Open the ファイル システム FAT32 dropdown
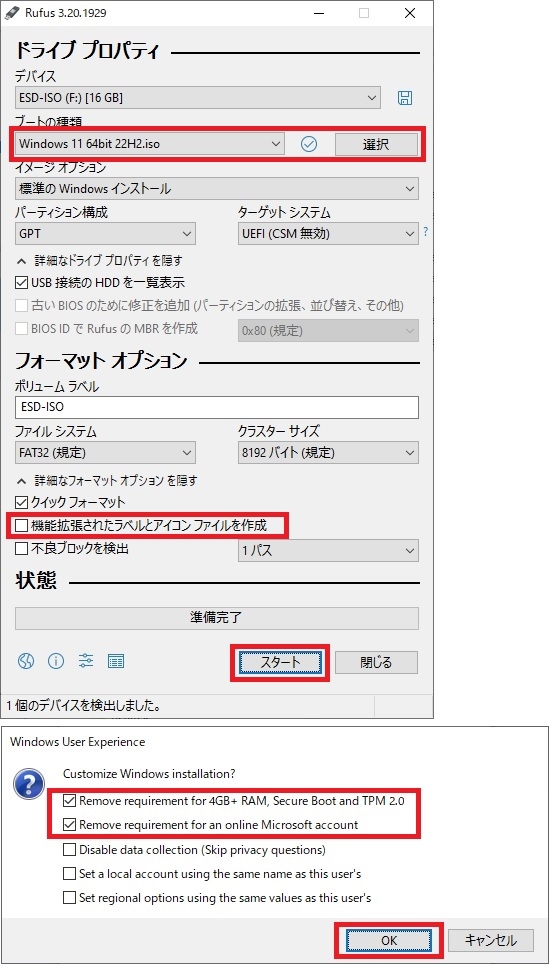Screen dimensions: 551x967 [x=105, y=453]
